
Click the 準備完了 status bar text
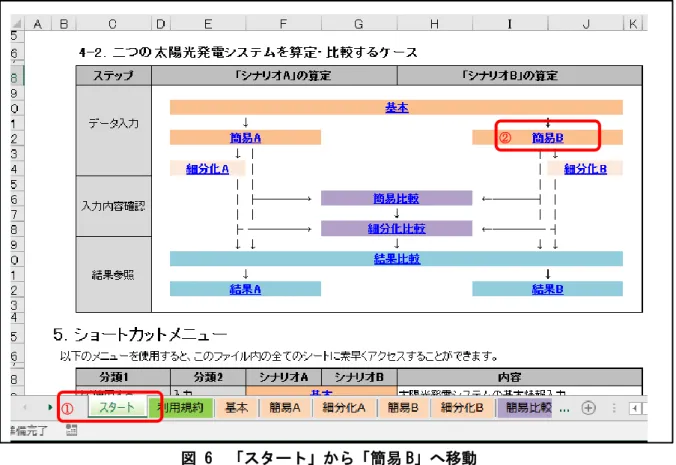[x=28, y=430]
